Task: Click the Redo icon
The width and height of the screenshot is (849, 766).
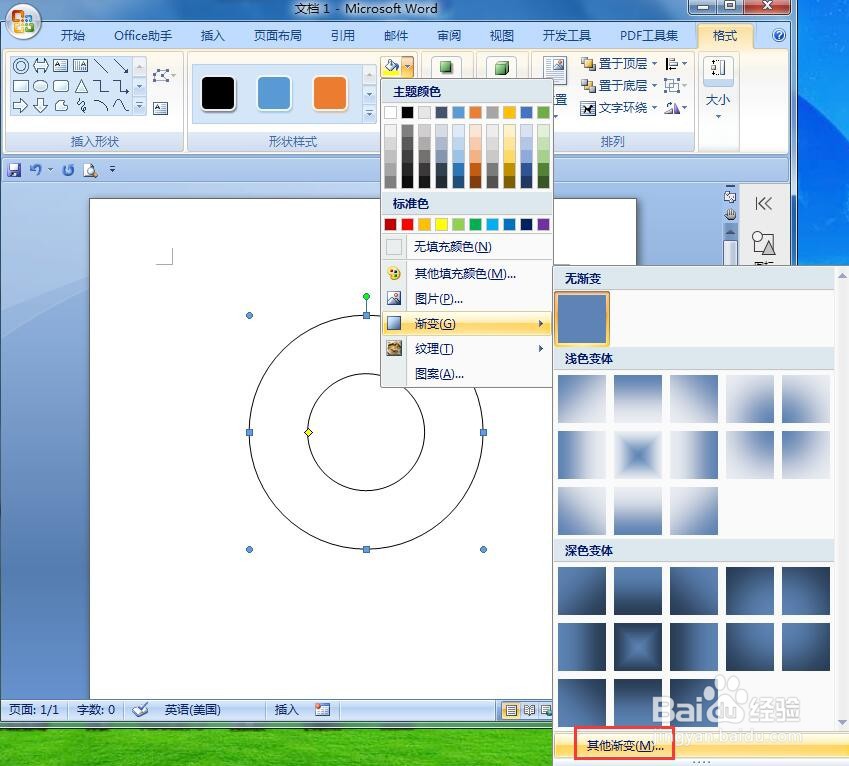Action: (68, 170)
